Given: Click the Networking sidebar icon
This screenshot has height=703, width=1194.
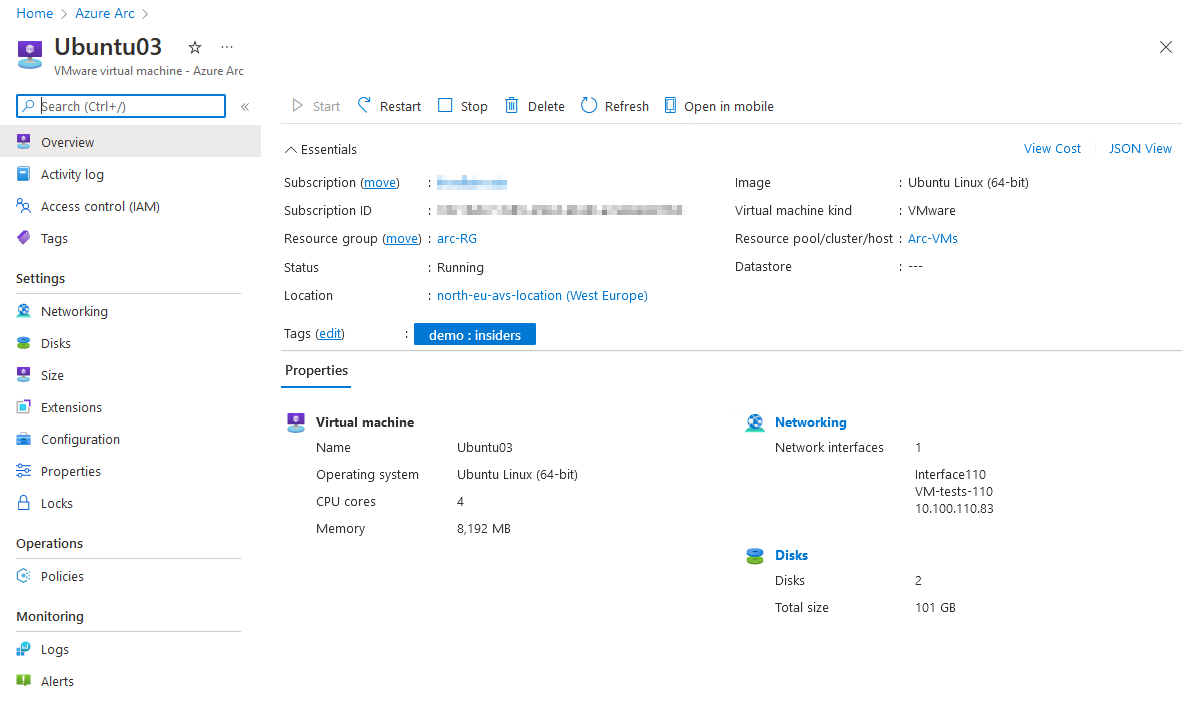Looking at the screenshot, I should (x=24, y=311).
